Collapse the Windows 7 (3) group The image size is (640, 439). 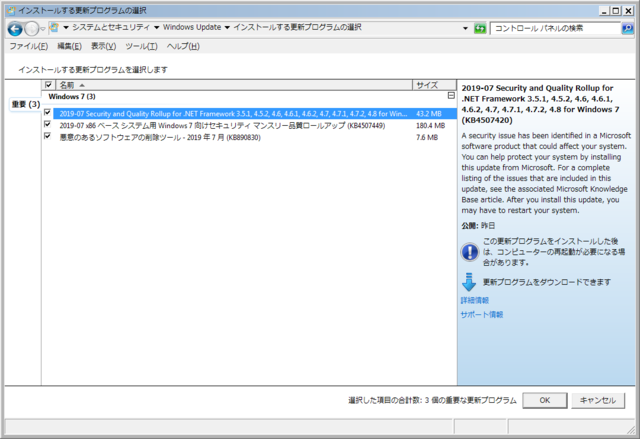pyautogui.click(x=451, y=95)
